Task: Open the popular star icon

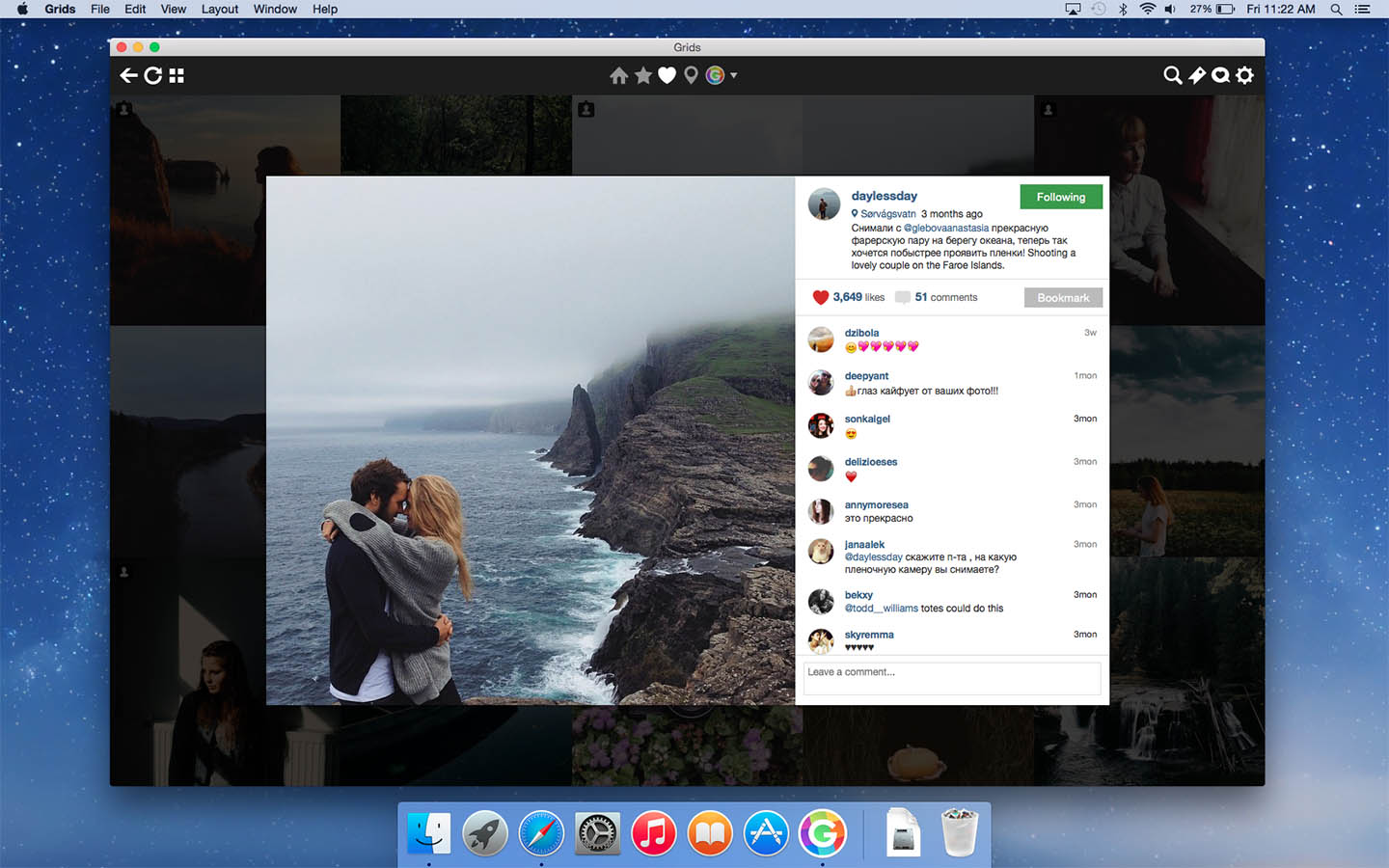Action: pyautogui.click(x=642, y=75)
